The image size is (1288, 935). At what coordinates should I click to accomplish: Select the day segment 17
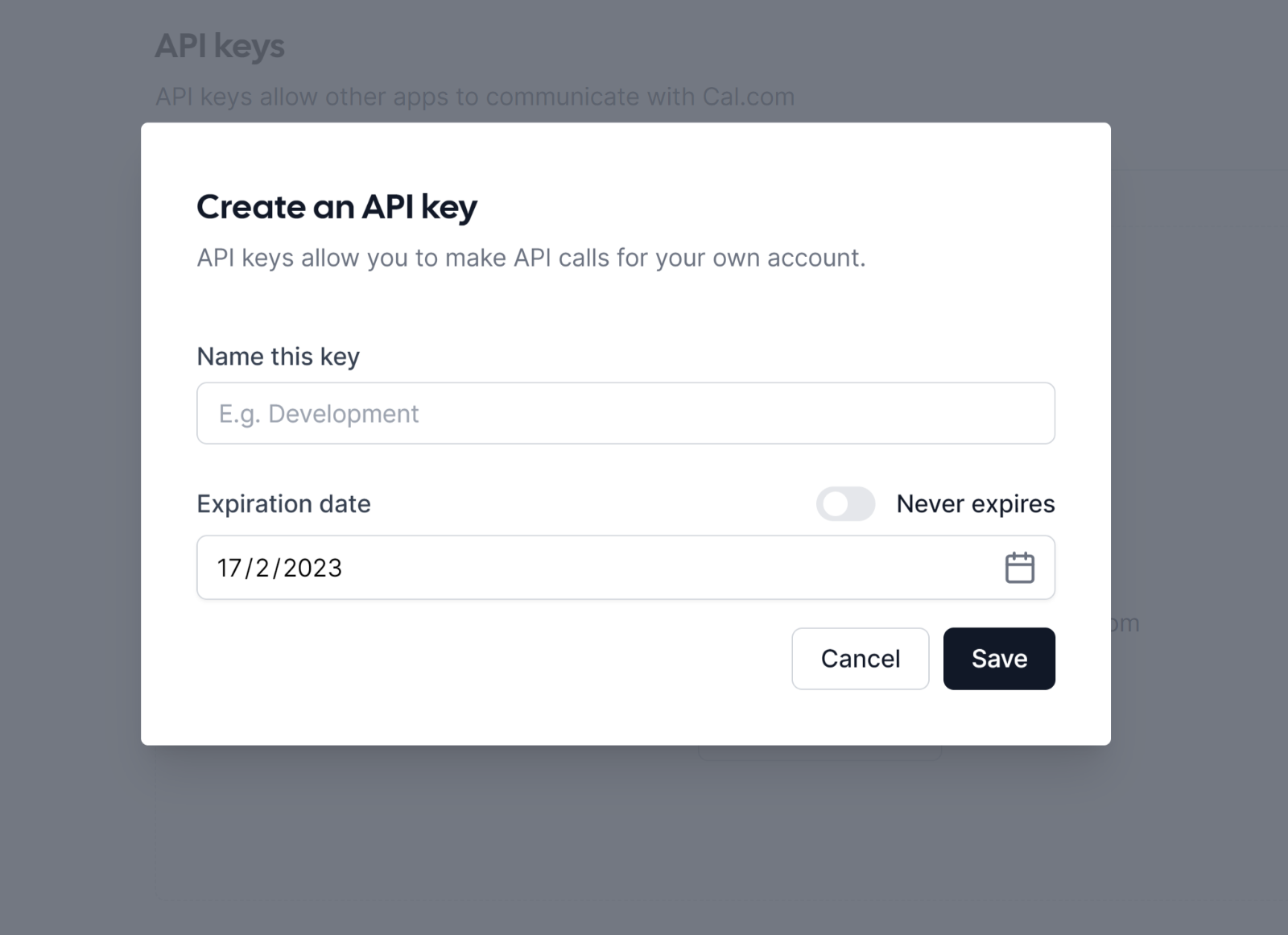229,568
